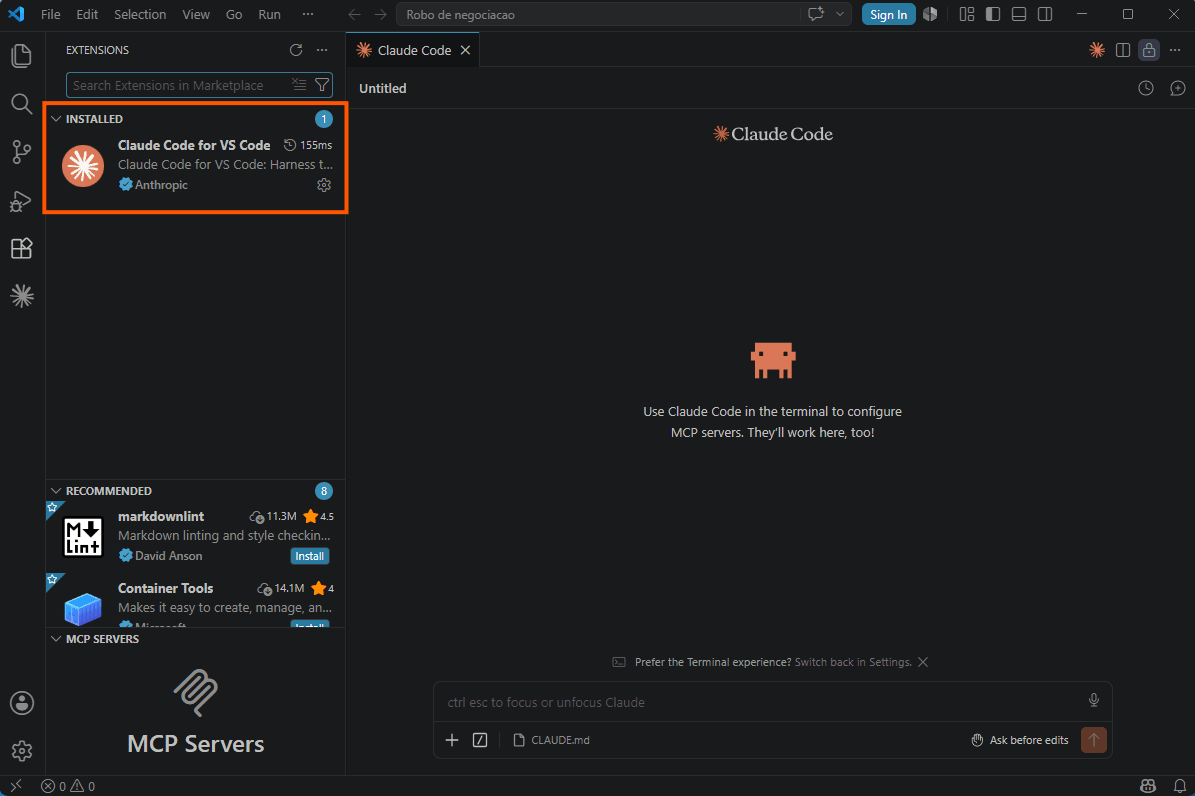Open slash commands menu icon
Image resolution: width=1195 pixels, height=796 pixels.
480,740
